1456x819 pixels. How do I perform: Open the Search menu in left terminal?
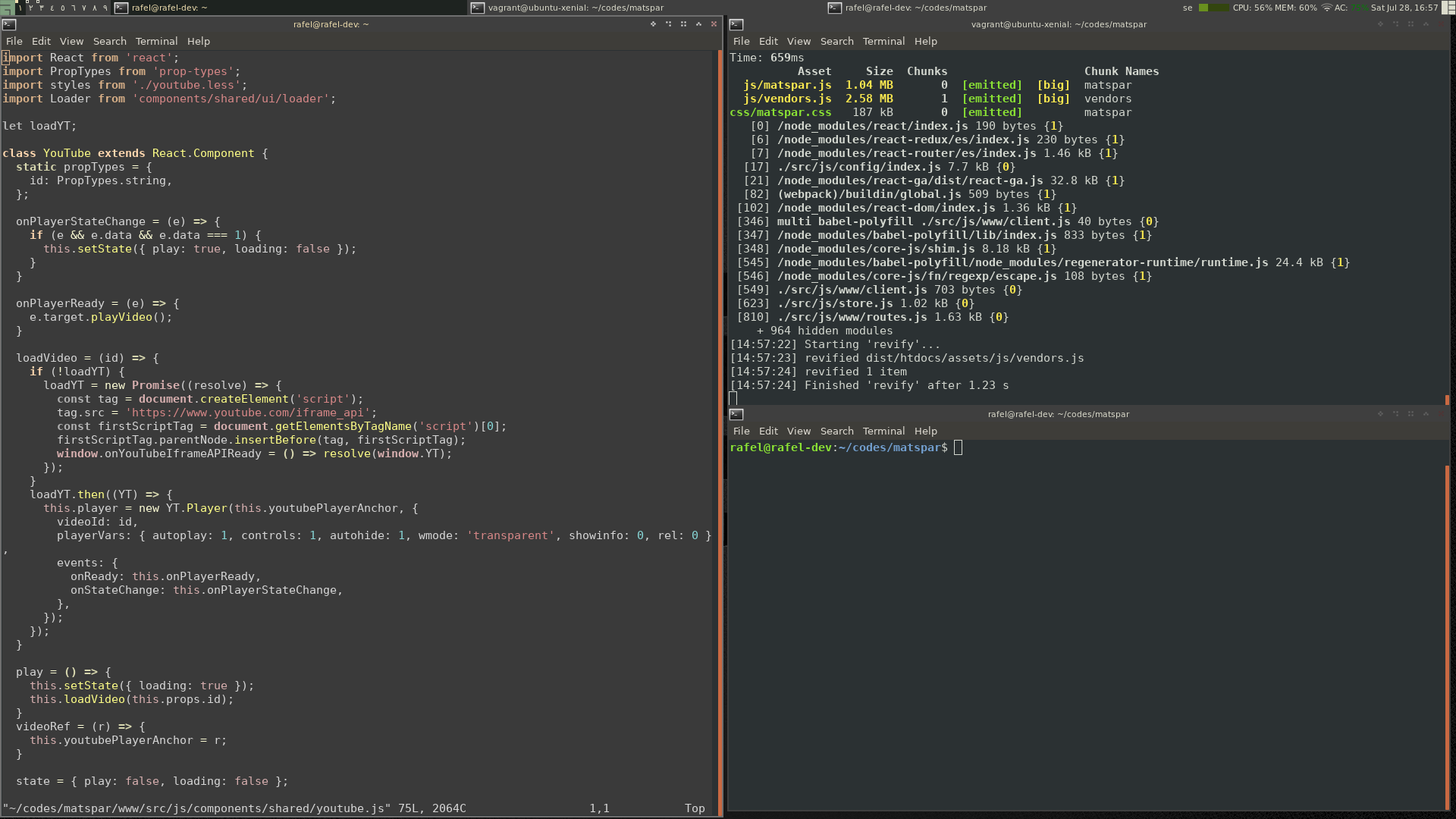tap(110, 41)
